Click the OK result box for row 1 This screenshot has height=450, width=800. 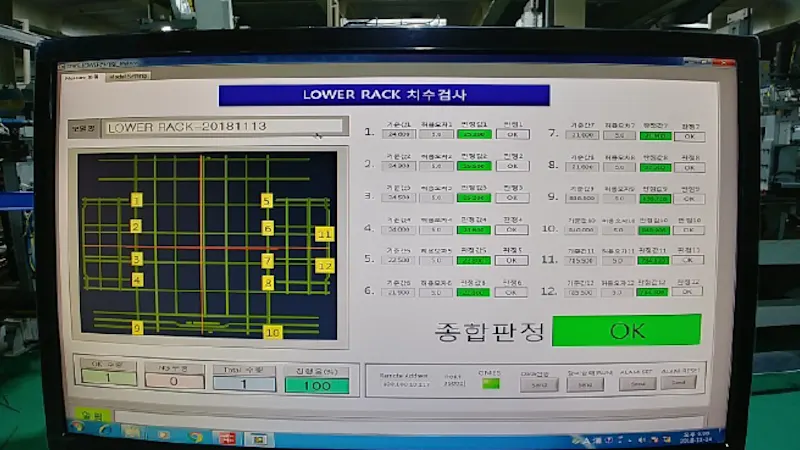[x=512, y=135]
